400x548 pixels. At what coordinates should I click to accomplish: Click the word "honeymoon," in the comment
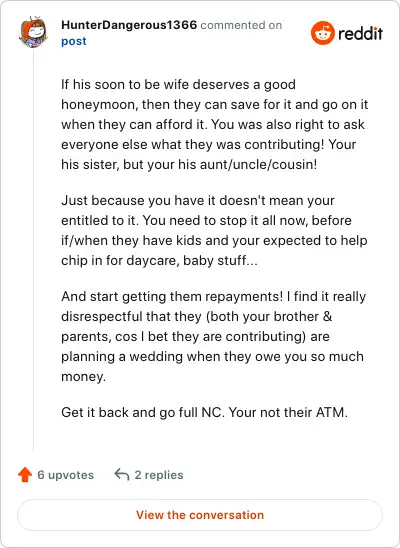point(100,104)
